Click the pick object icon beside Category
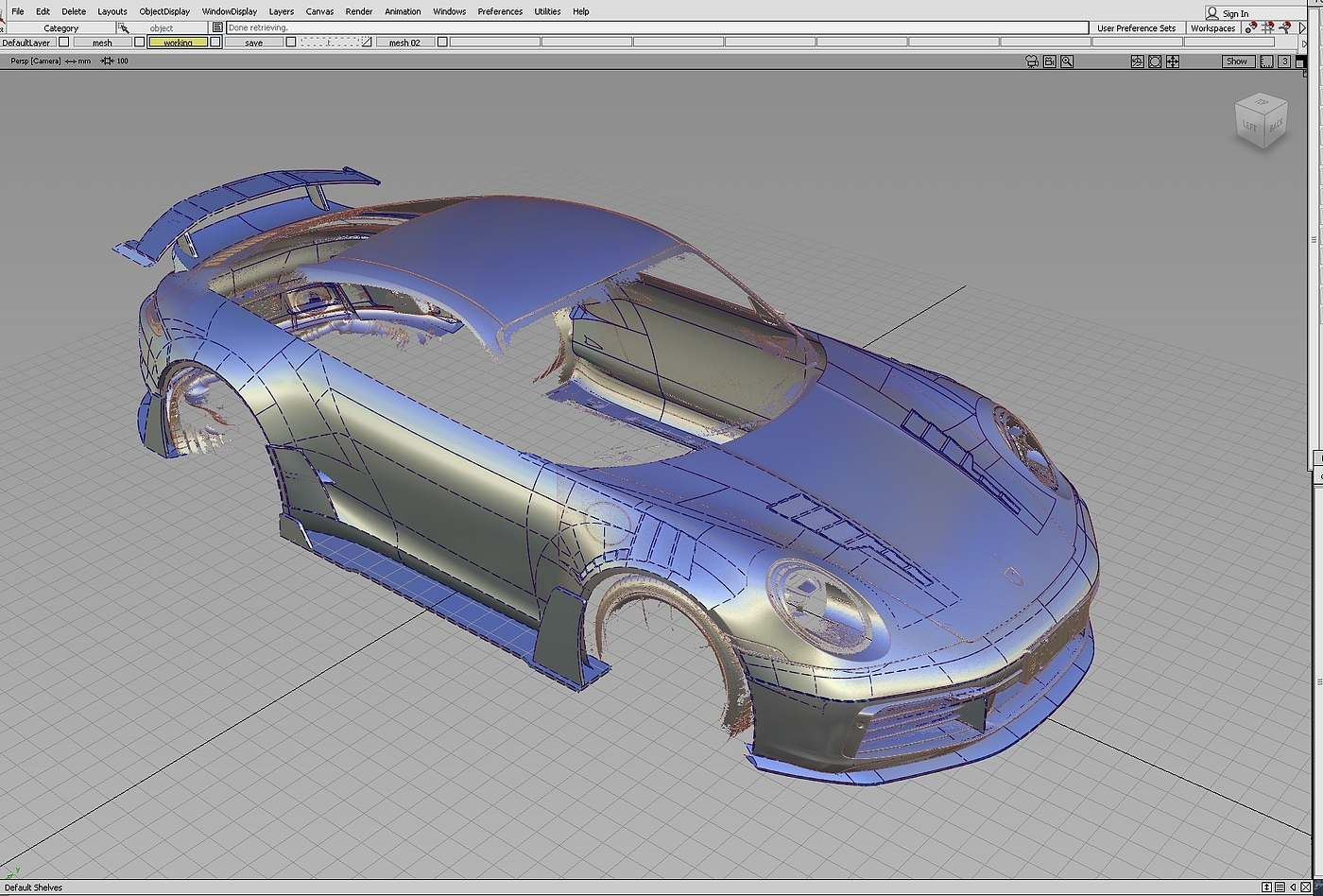The width and height of the screenshot is (1323, 896). (x=123, y=28)
